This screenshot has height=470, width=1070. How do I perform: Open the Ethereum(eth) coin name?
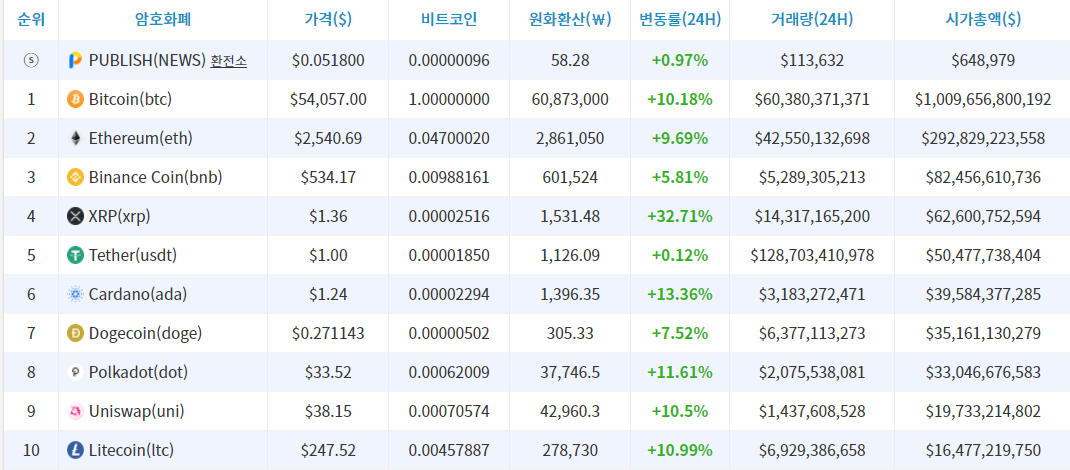(141, 138)
